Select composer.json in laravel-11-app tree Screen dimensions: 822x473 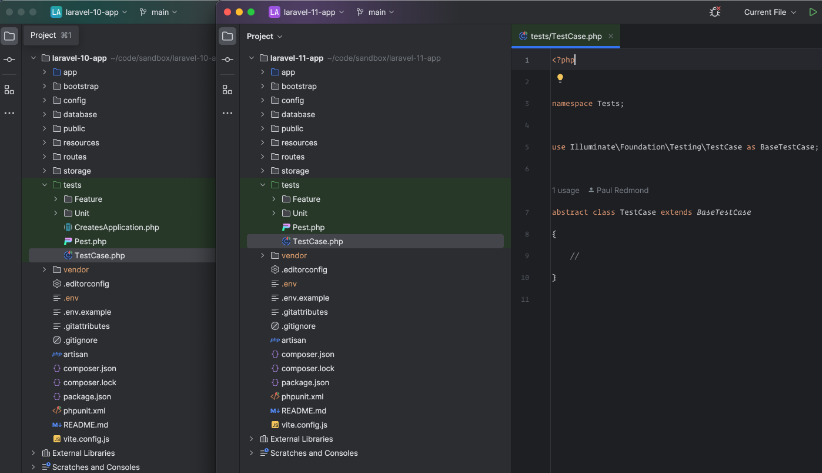pos(308,354)
